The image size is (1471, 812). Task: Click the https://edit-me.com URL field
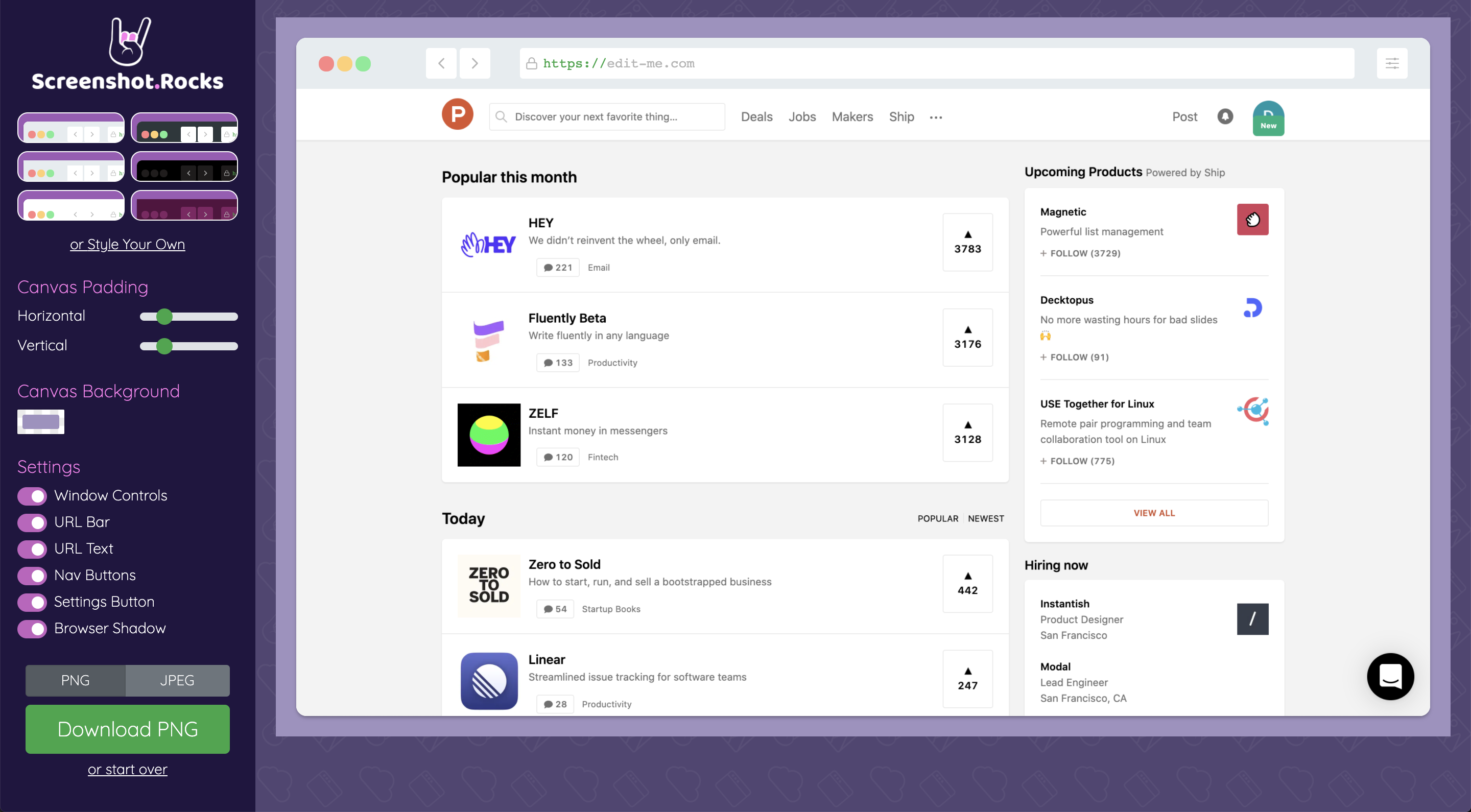tap(619, 63)
